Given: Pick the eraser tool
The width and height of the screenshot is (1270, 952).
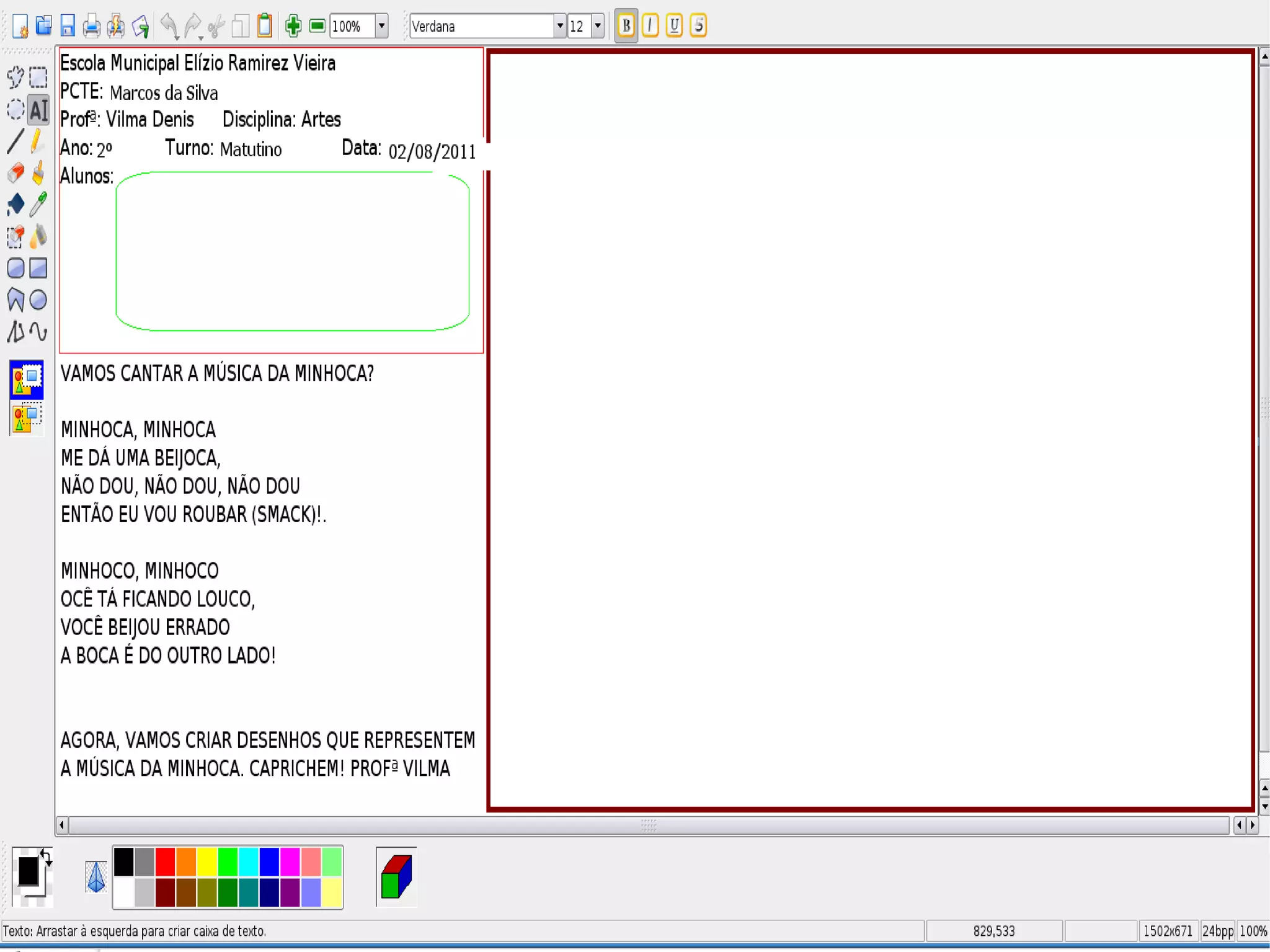Looking at the screenshot, I should point(15,174).
